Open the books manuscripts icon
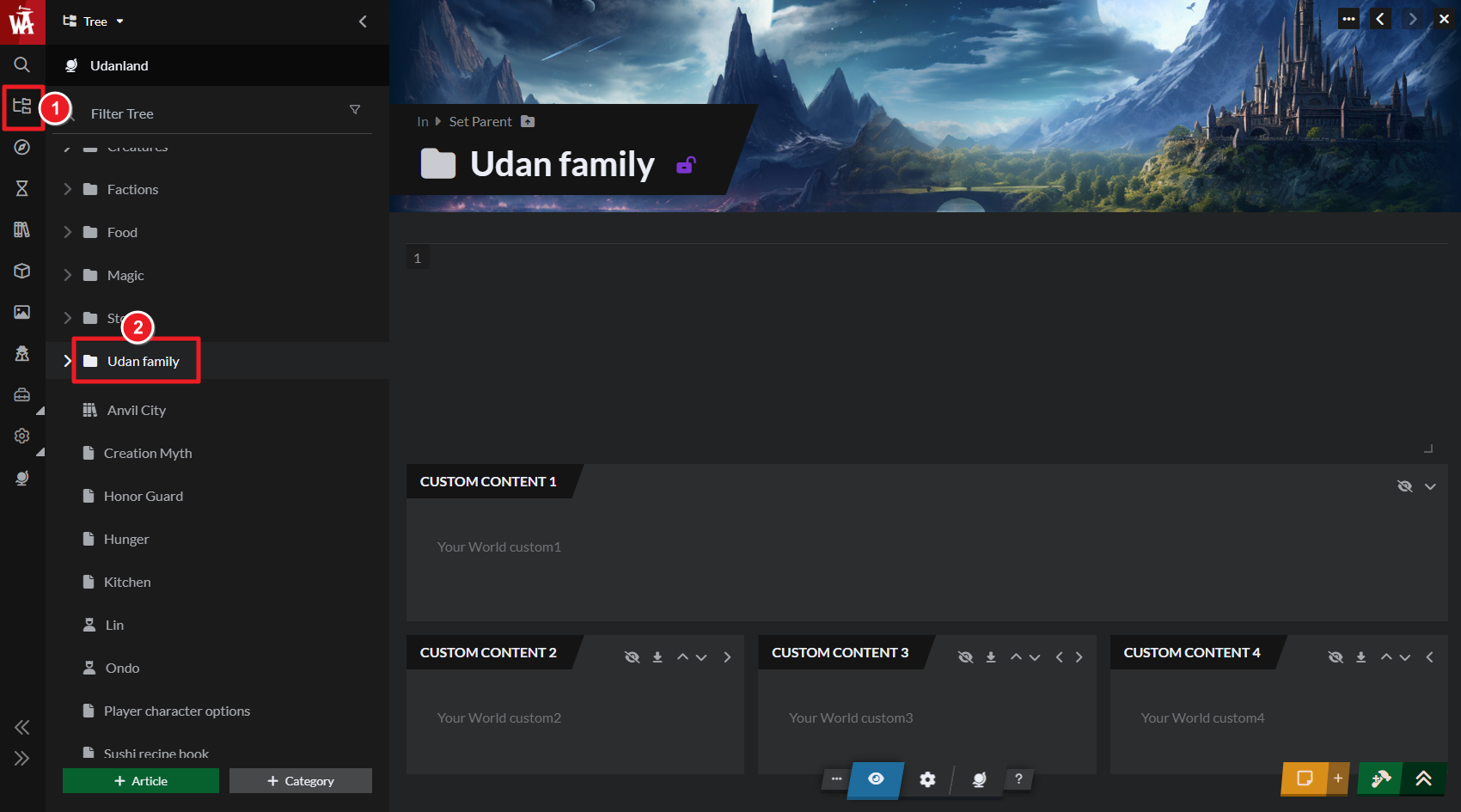This screenshot has width=1461, height=812. point(22,229)
